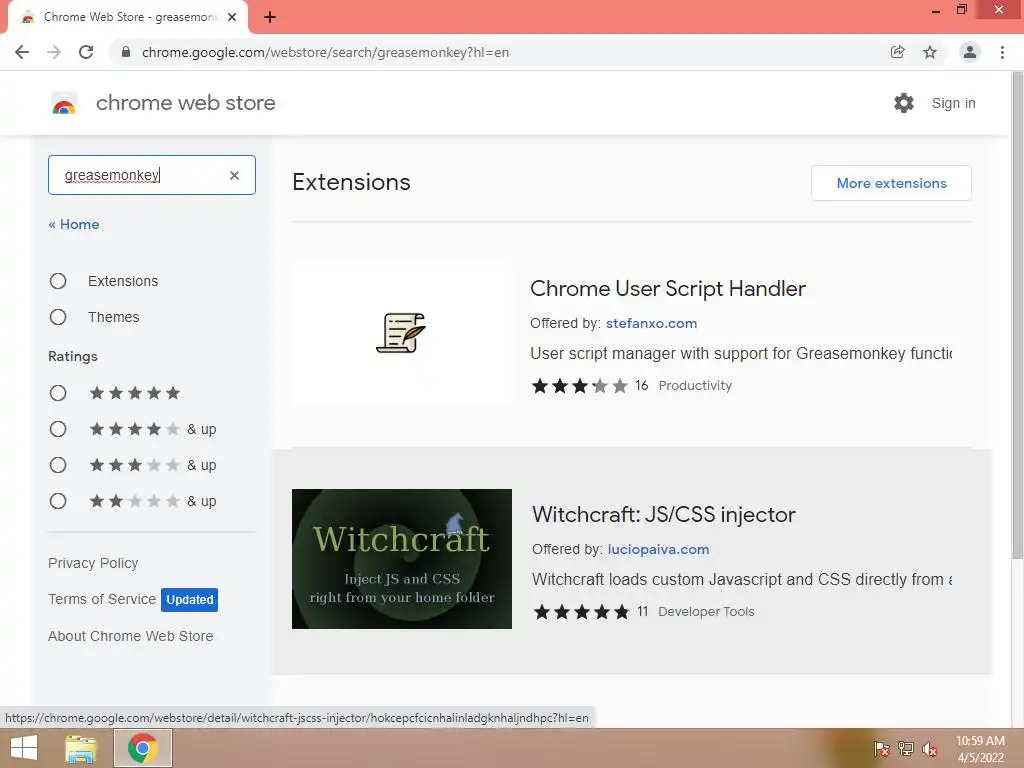Click the Chrome User Script Handler star rating
The width and height of the screenshot is (1024, 768).
pyautogui.click(x=579, y=385)
